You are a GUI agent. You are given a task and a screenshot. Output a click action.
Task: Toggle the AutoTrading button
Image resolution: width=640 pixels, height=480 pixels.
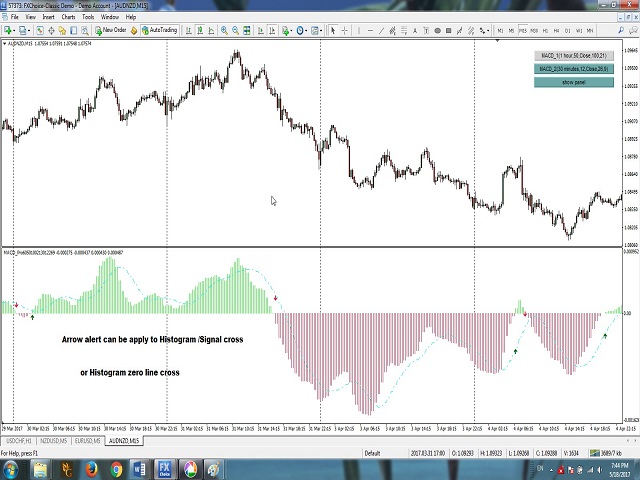[x=159, y=30]
